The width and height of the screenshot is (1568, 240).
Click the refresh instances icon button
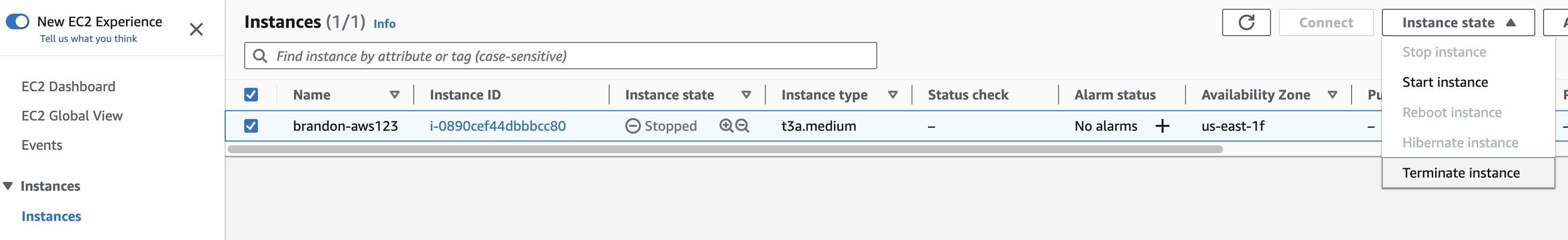pos(1246,22)
